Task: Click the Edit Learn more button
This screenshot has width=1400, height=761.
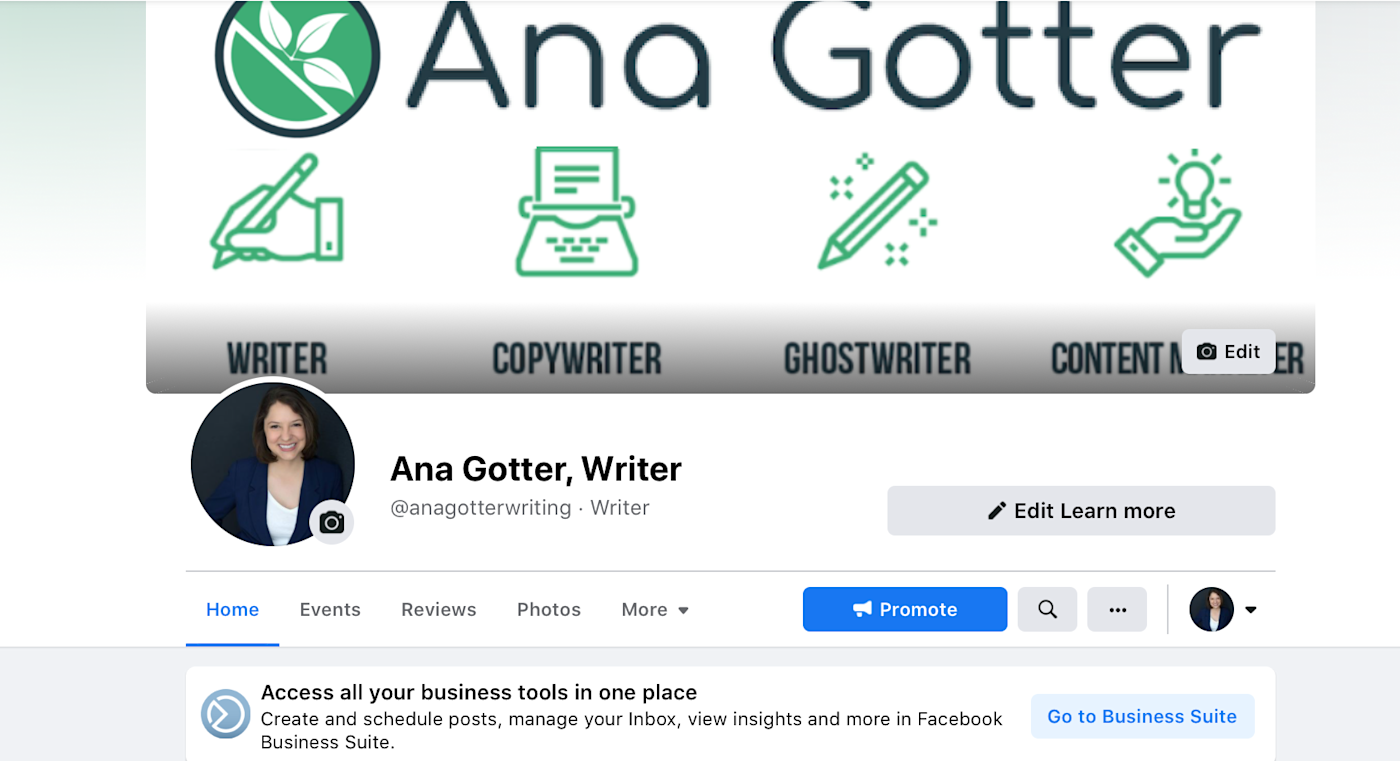Action: click(1081, 511)
